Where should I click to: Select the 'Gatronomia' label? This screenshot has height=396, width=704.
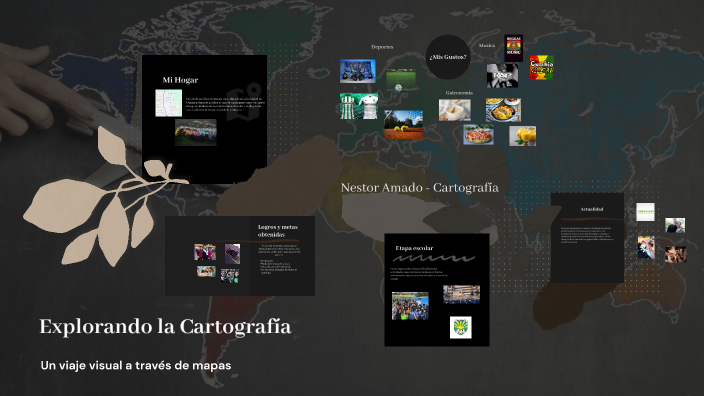(x=459, y=92)
